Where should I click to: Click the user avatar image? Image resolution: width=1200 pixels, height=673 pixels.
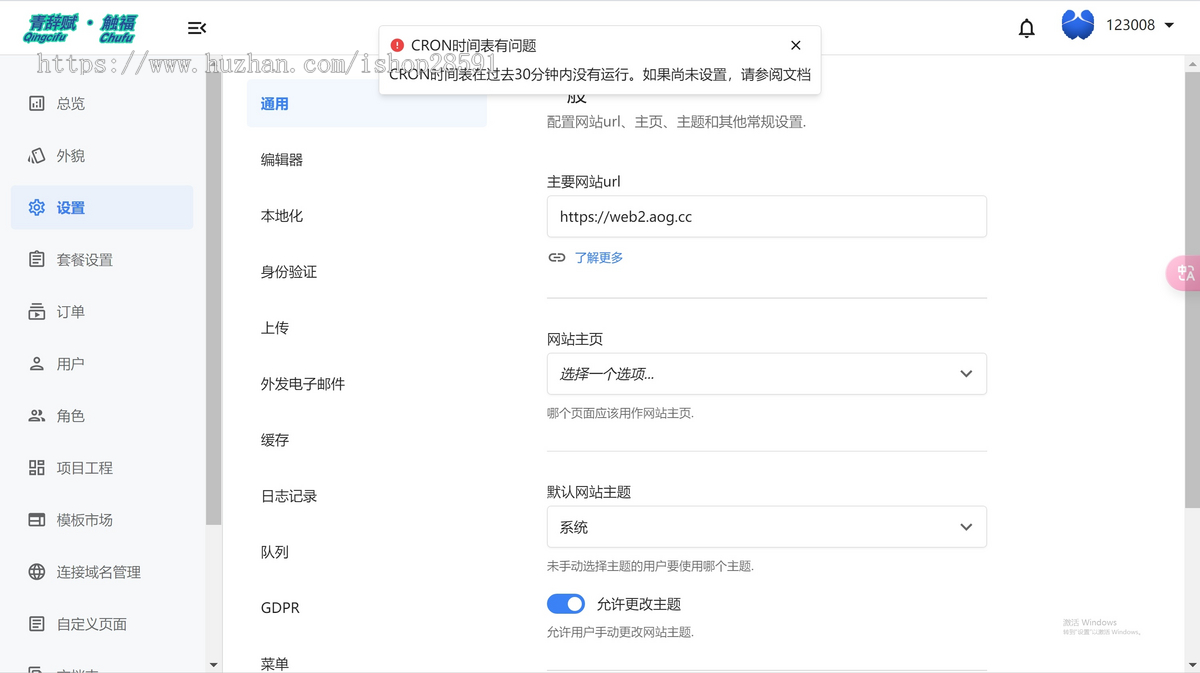[x=1077, y=25]
